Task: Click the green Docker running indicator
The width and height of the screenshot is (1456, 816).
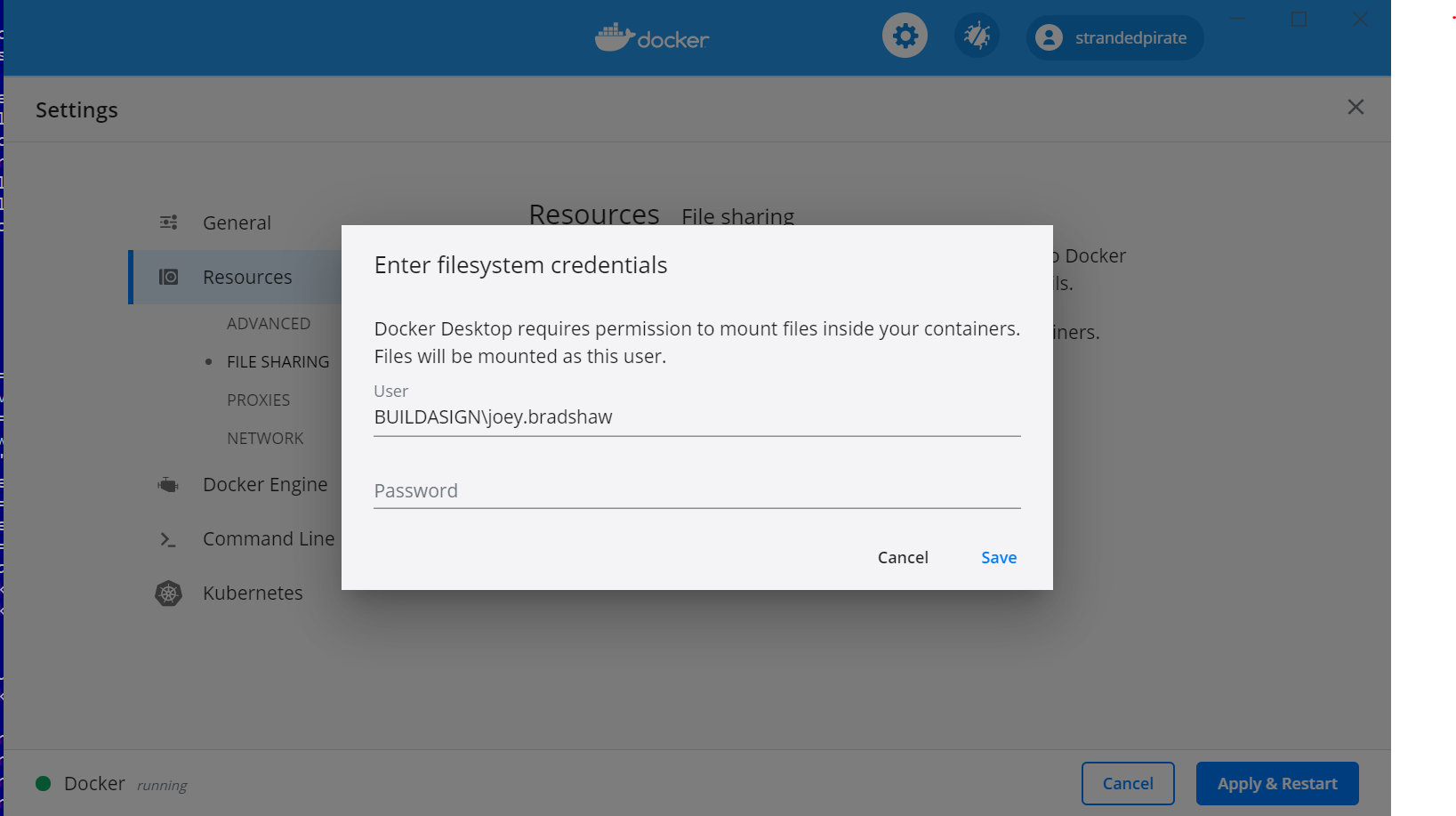Action: click(x=43, y=783)
